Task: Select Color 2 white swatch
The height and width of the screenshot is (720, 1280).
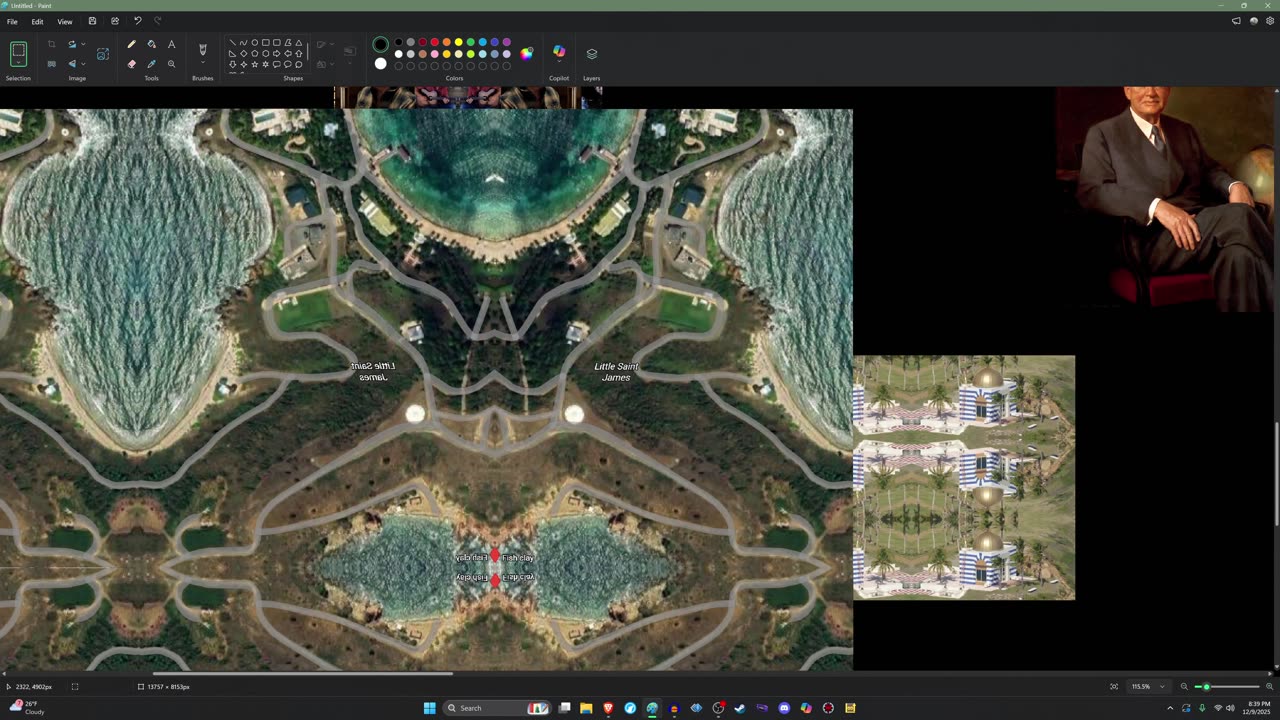Action: [x=380, y=64]
